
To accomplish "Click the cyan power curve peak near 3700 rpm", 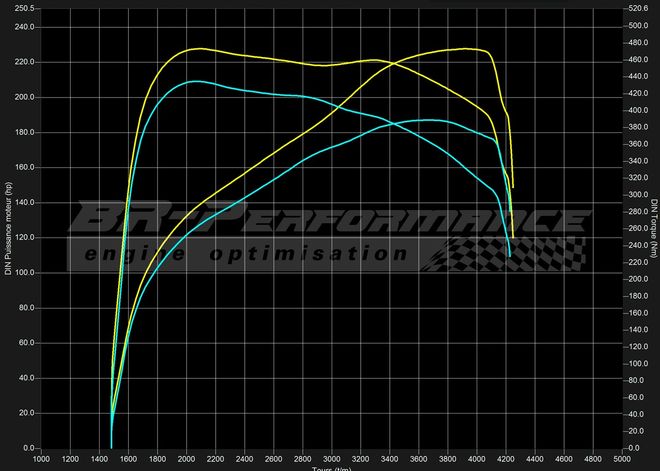I will 430,120.
